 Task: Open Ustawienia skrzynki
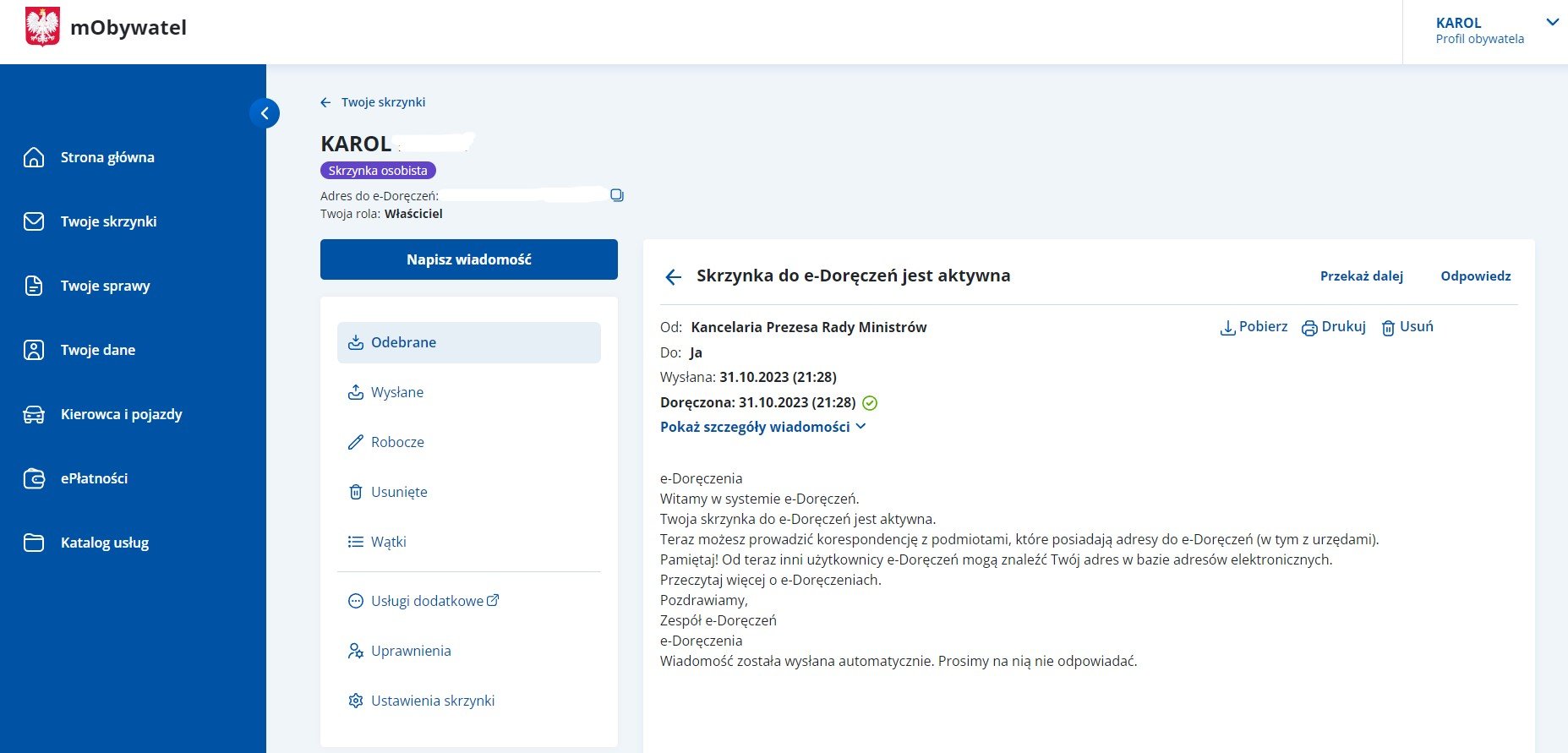[x=433, y=701]
